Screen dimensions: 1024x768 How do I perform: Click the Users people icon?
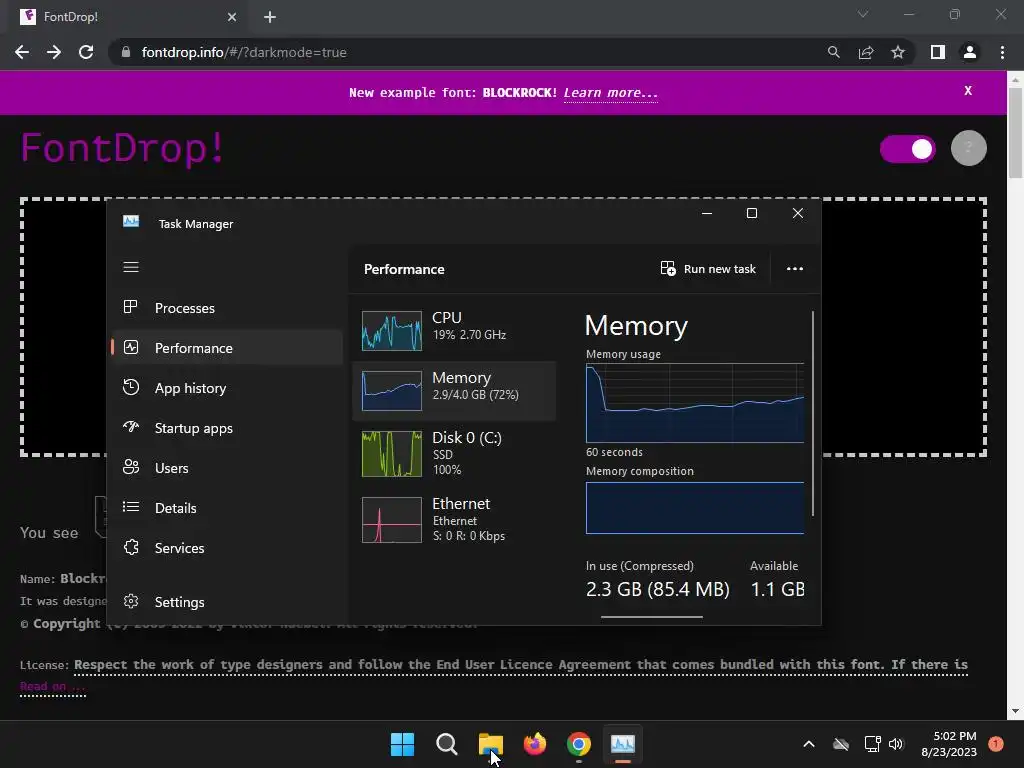[x=131, y=467]
